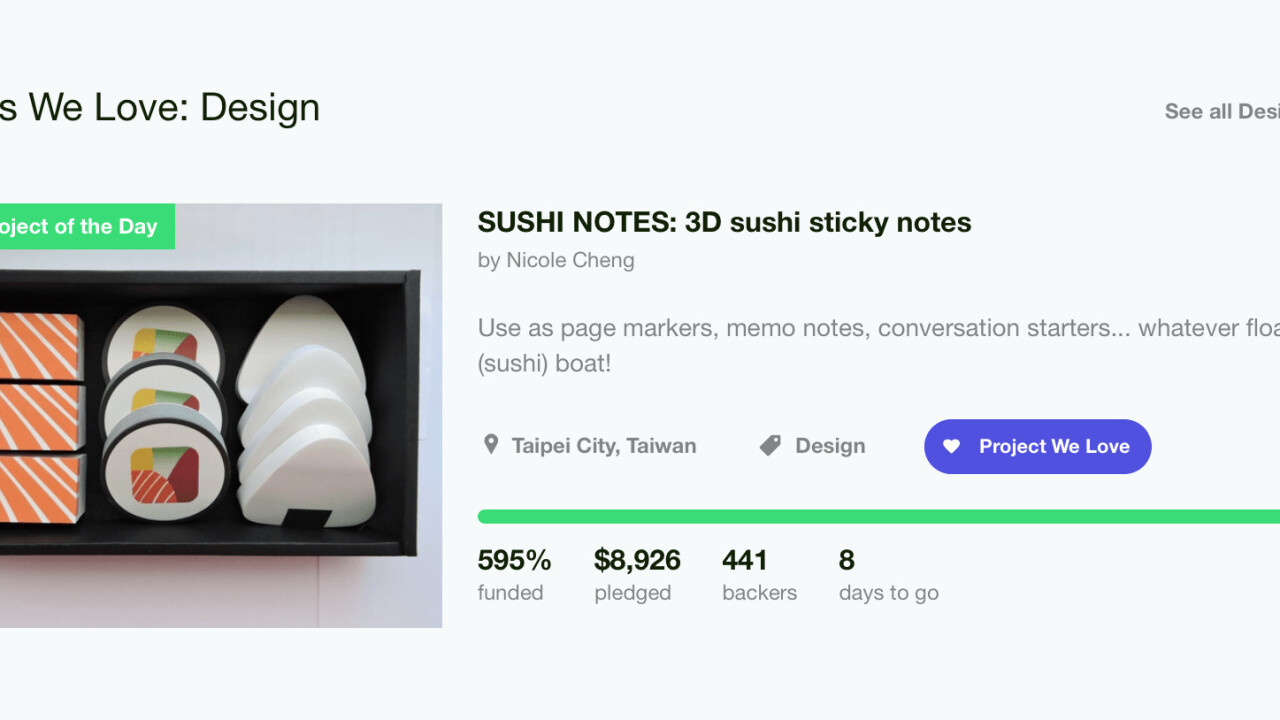Click the tag icon beside Design
Viewport: 1280px width, 720px height.
pyautogui.click(x=770, y=446)
